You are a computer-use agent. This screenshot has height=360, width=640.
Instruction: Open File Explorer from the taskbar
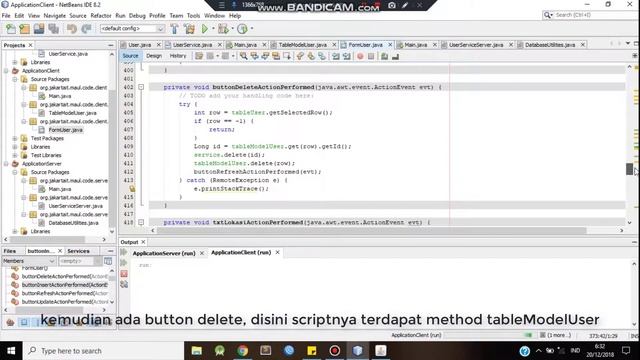pyautogui.click(x=197, y=351)
